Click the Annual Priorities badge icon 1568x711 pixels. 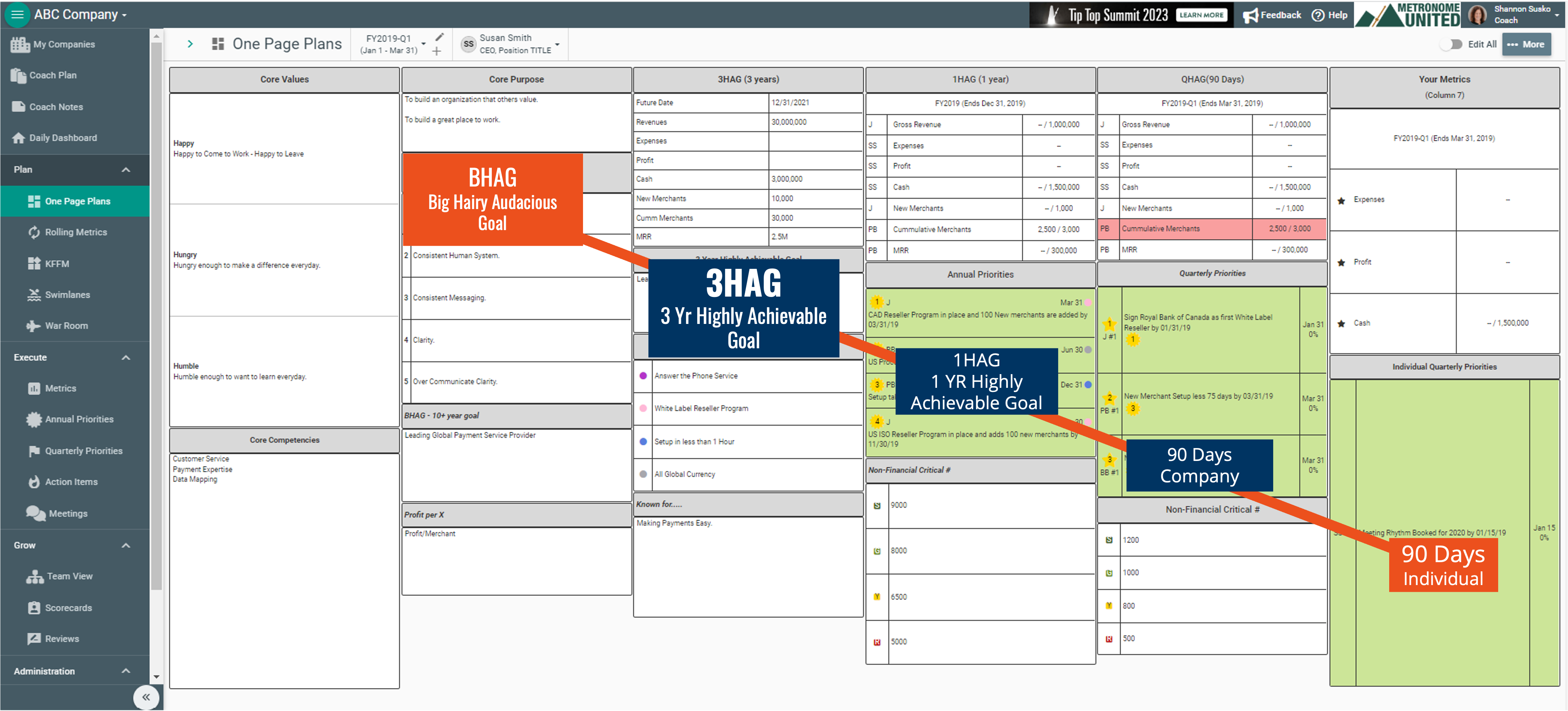[34, 420]
